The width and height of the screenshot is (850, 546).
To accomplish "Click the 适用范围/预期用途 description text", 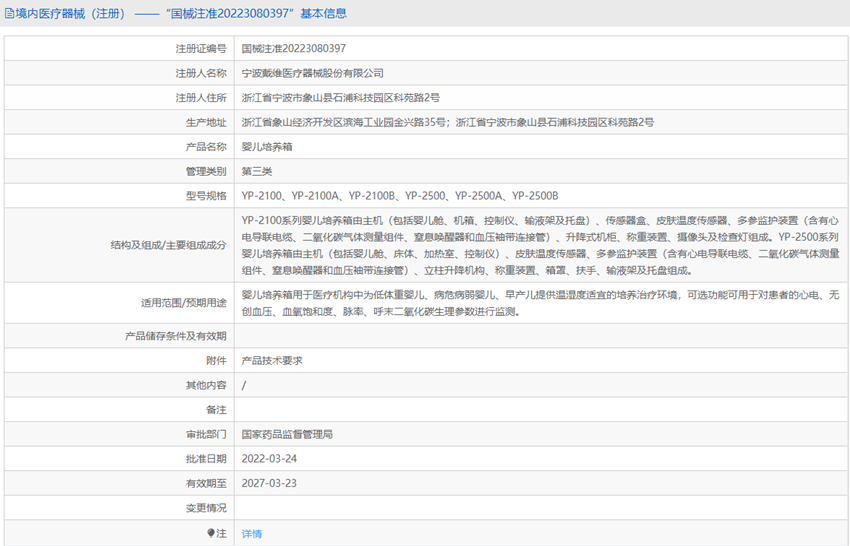I will 540,303.
